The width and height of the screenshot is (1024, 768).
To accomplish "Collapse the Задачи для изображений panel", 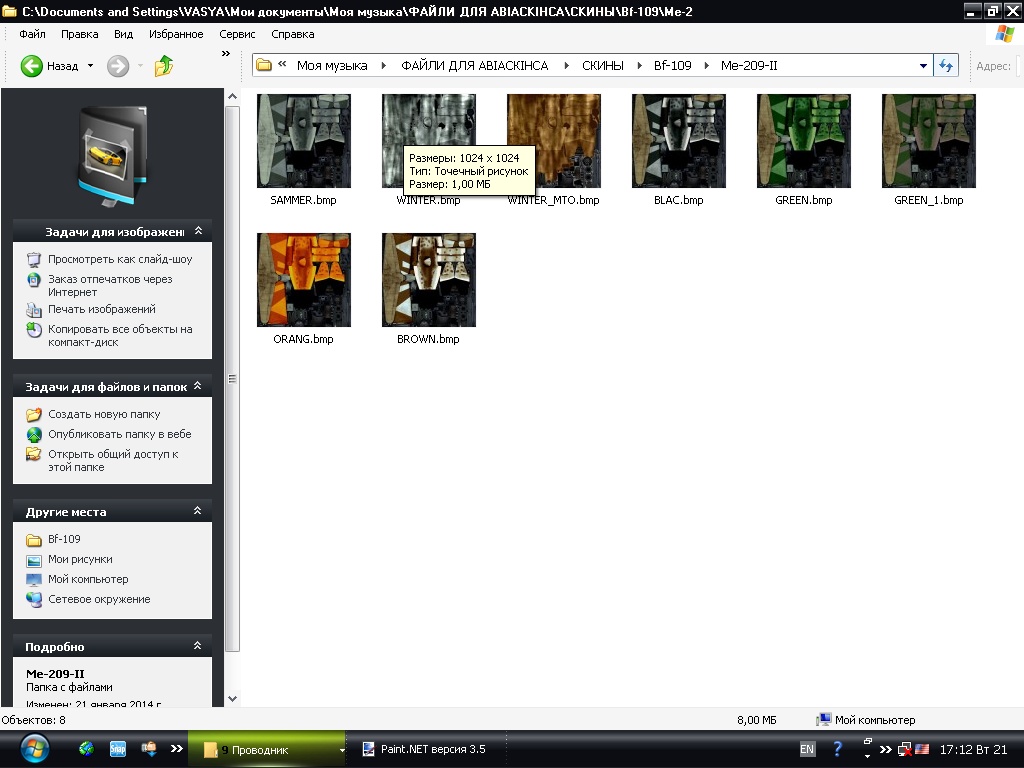I will point(199,231).
